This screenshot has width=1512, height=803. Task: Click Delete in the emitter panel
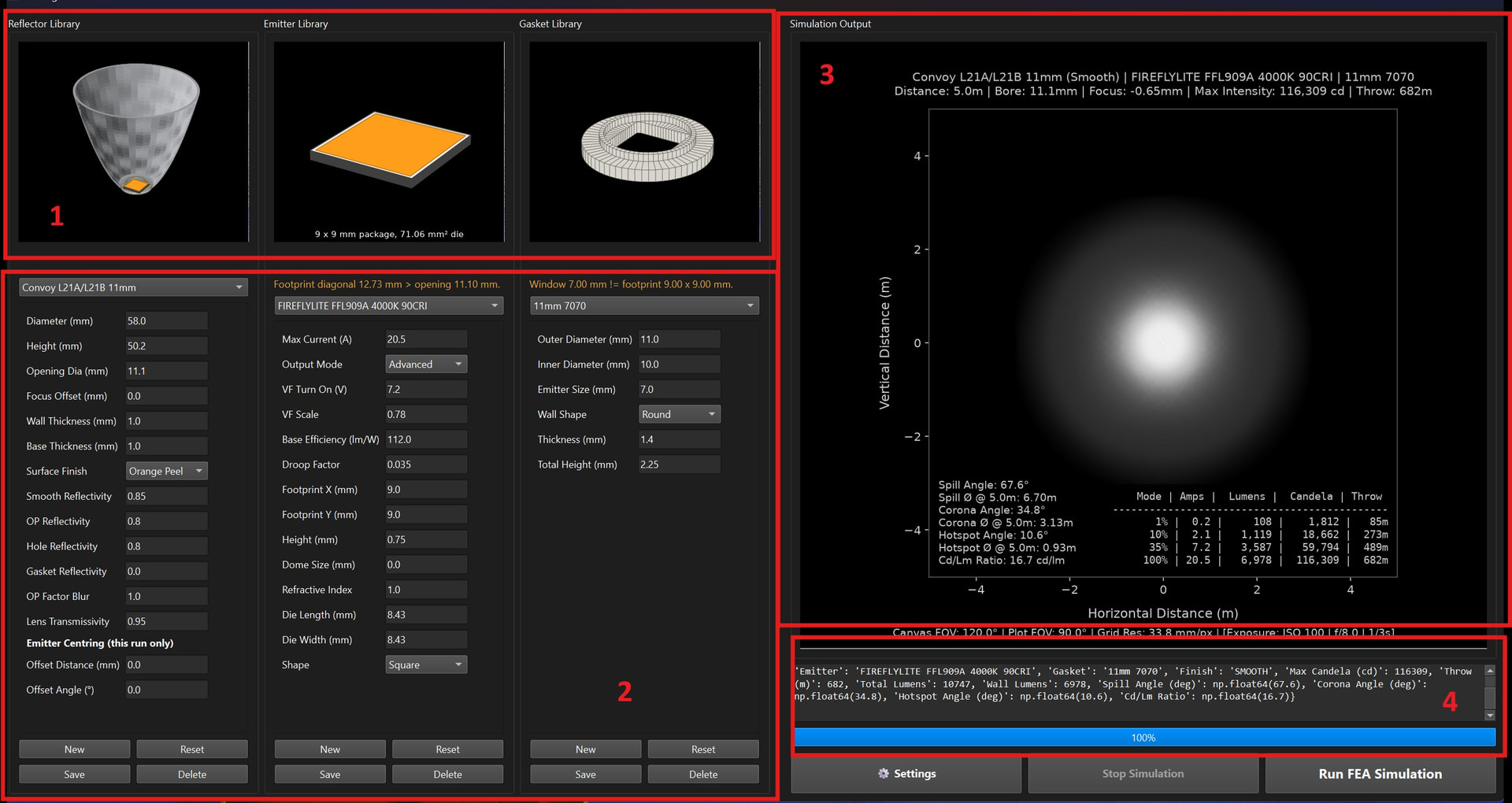[448, 775]
